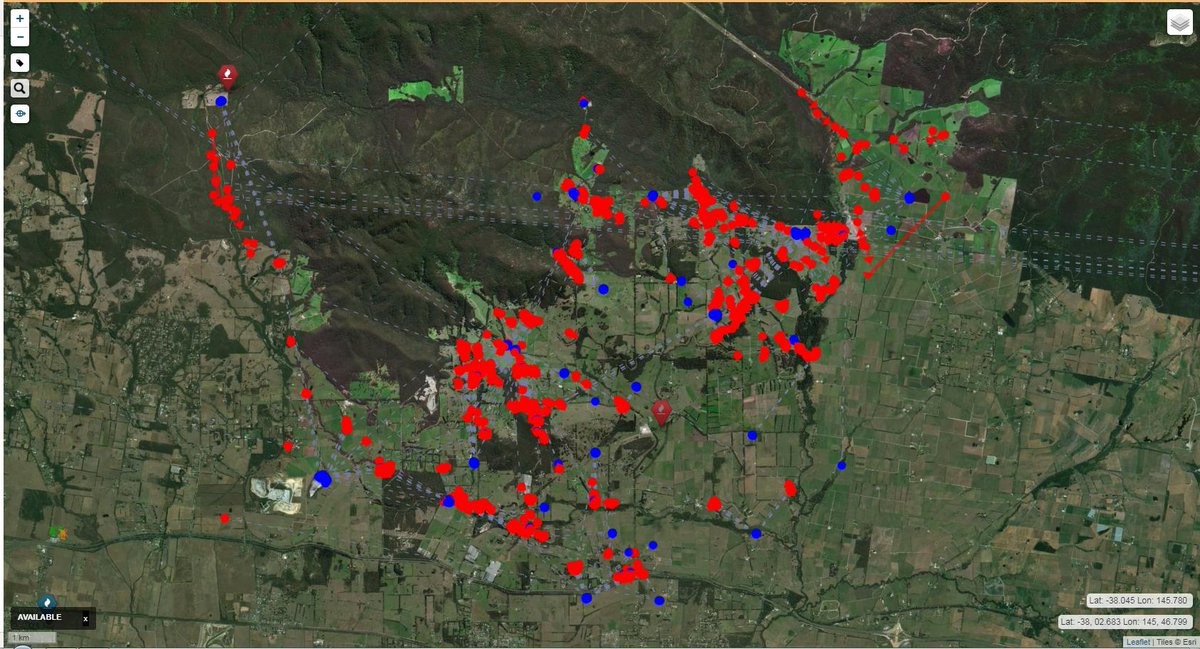Click the green marker icon near bottom-left

pos(53,531)
